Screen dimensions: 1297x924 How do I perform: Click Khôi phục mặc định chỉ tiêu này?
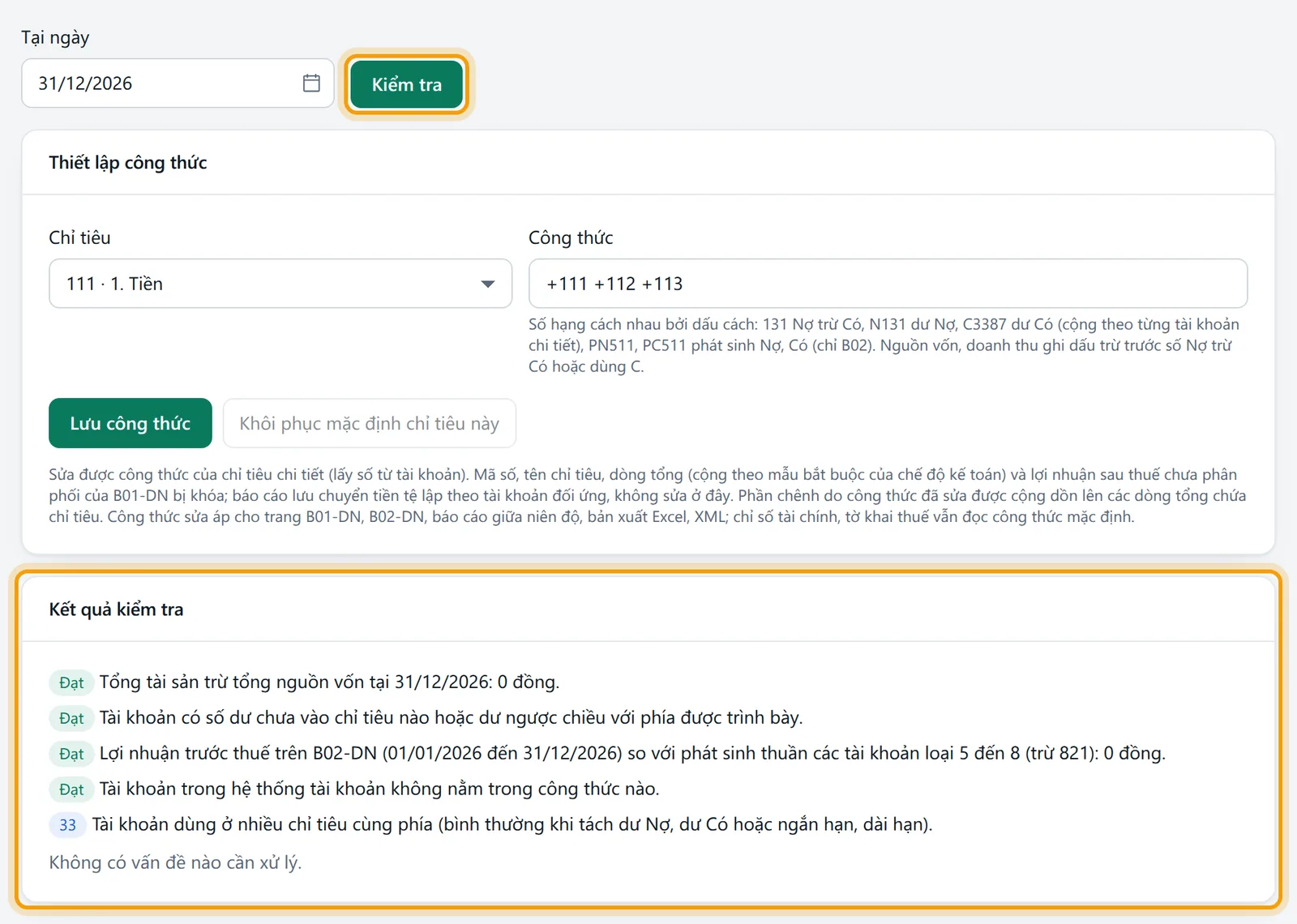coord(370,423)
